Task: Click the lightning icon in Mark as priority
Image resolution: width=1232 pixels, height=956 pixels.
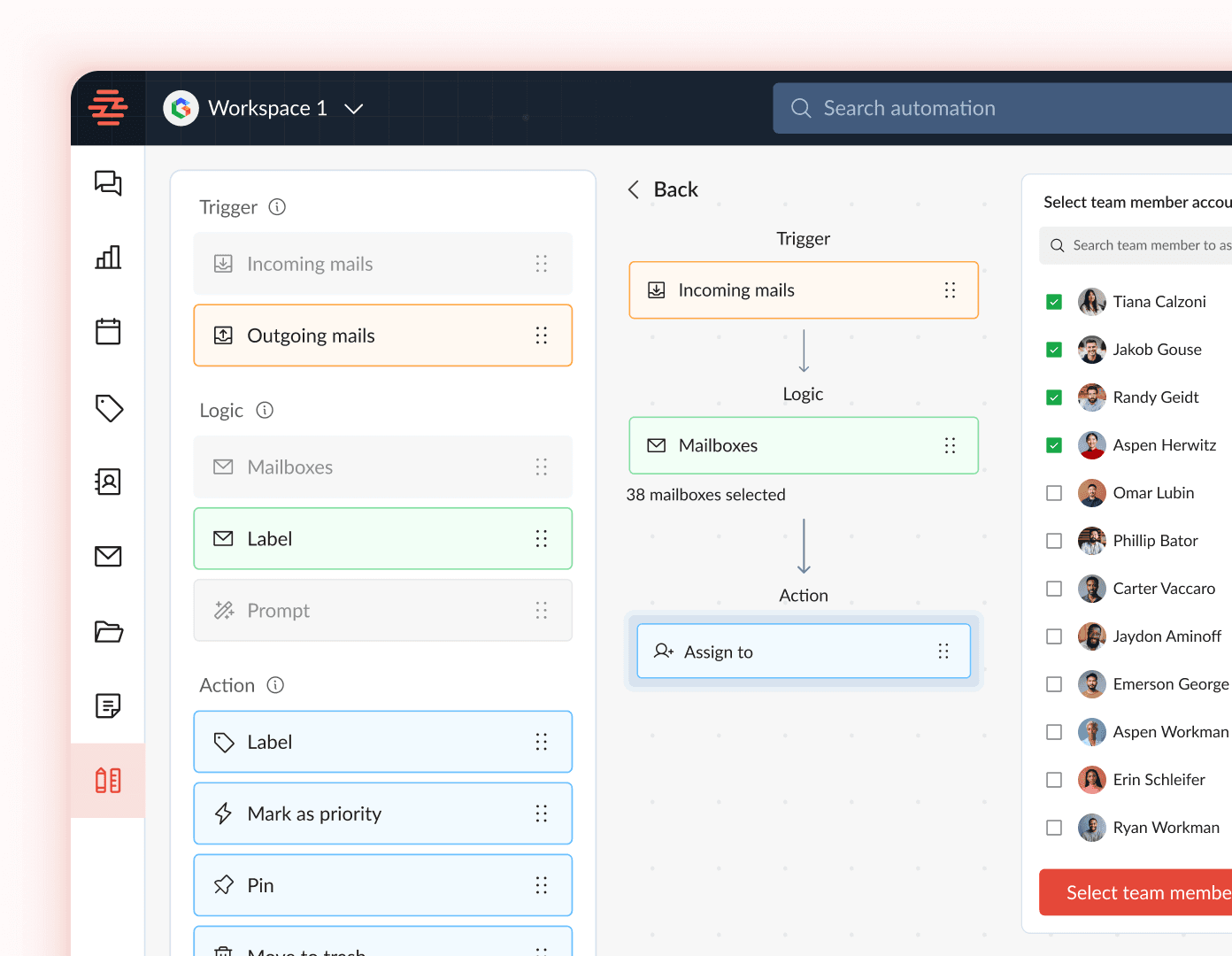Action: click(224, 813)
